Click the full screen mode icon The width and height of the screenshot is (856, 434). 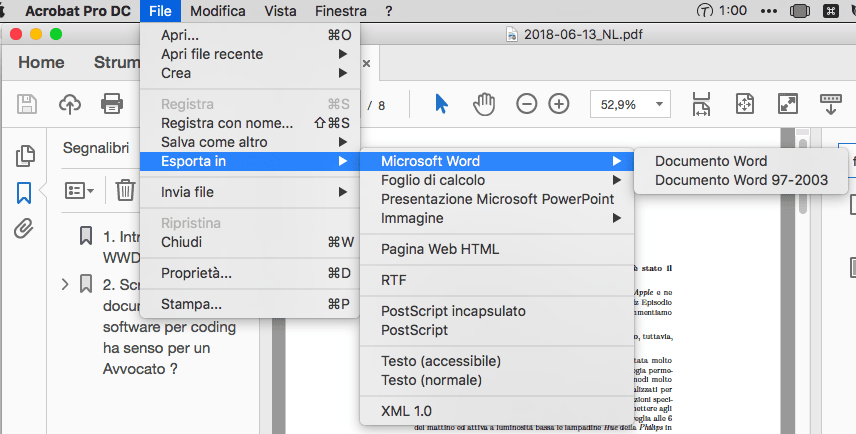(788, 104)
